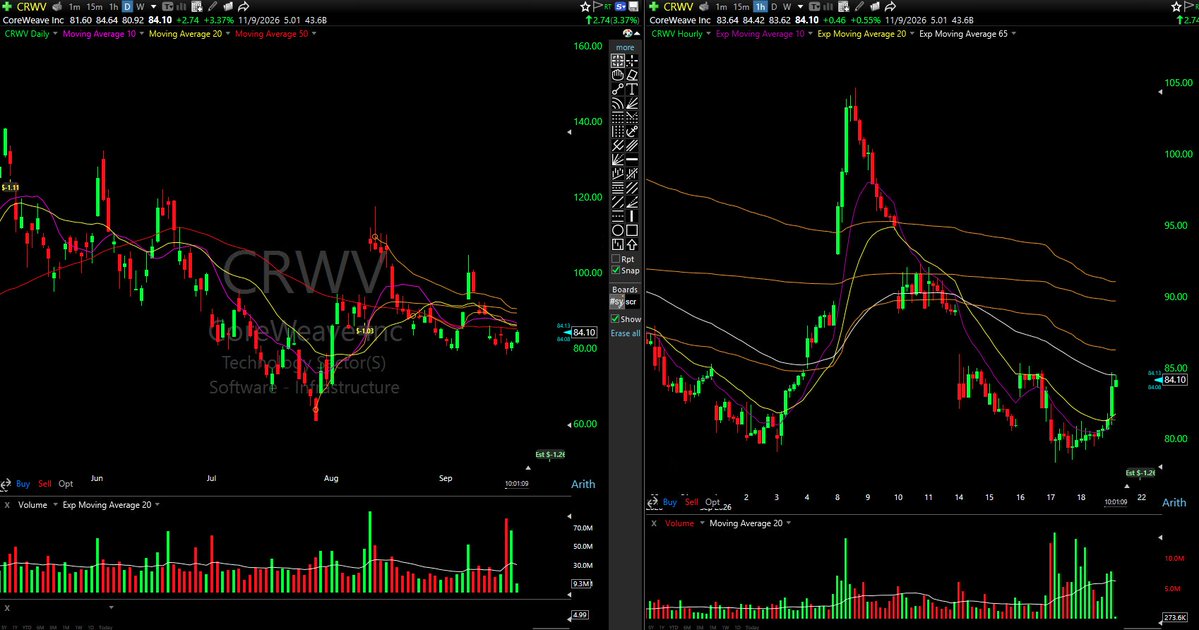Select the horizontal line drawing tool
Screen dimensions: 1199x630
pos(632,160)
